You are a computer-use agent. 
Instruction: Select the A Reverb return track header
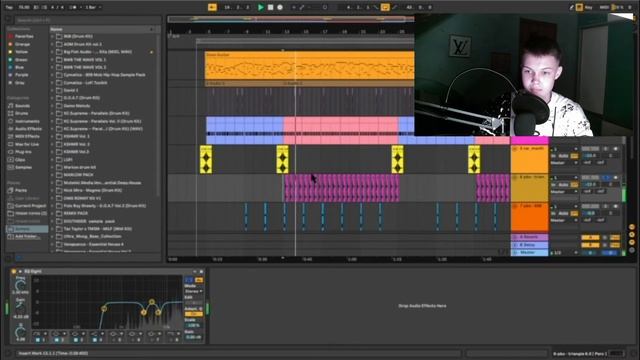pos(529,237)
